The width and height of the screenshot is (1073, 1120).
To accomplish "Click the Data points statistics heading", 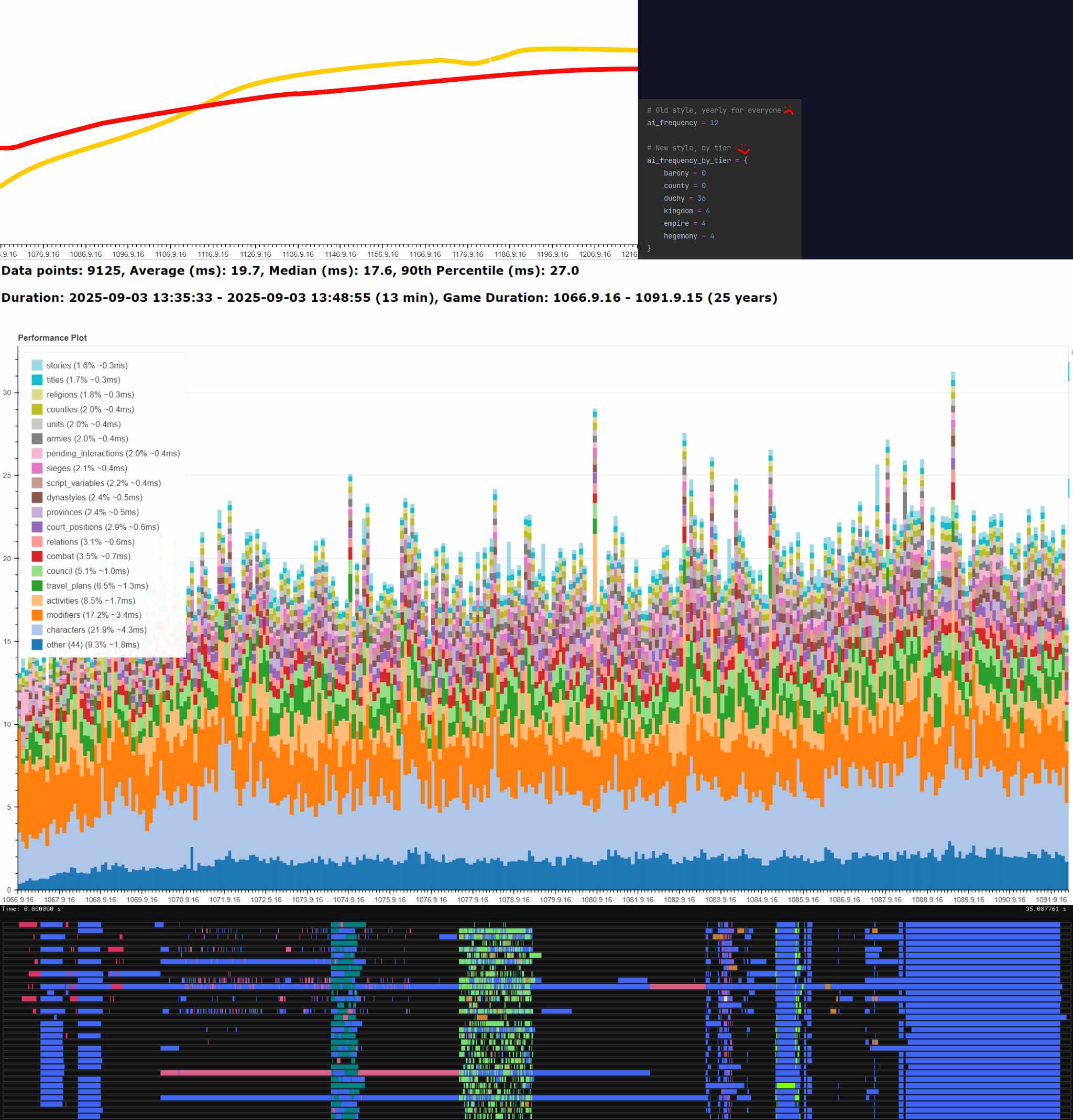I will [290, 271].
